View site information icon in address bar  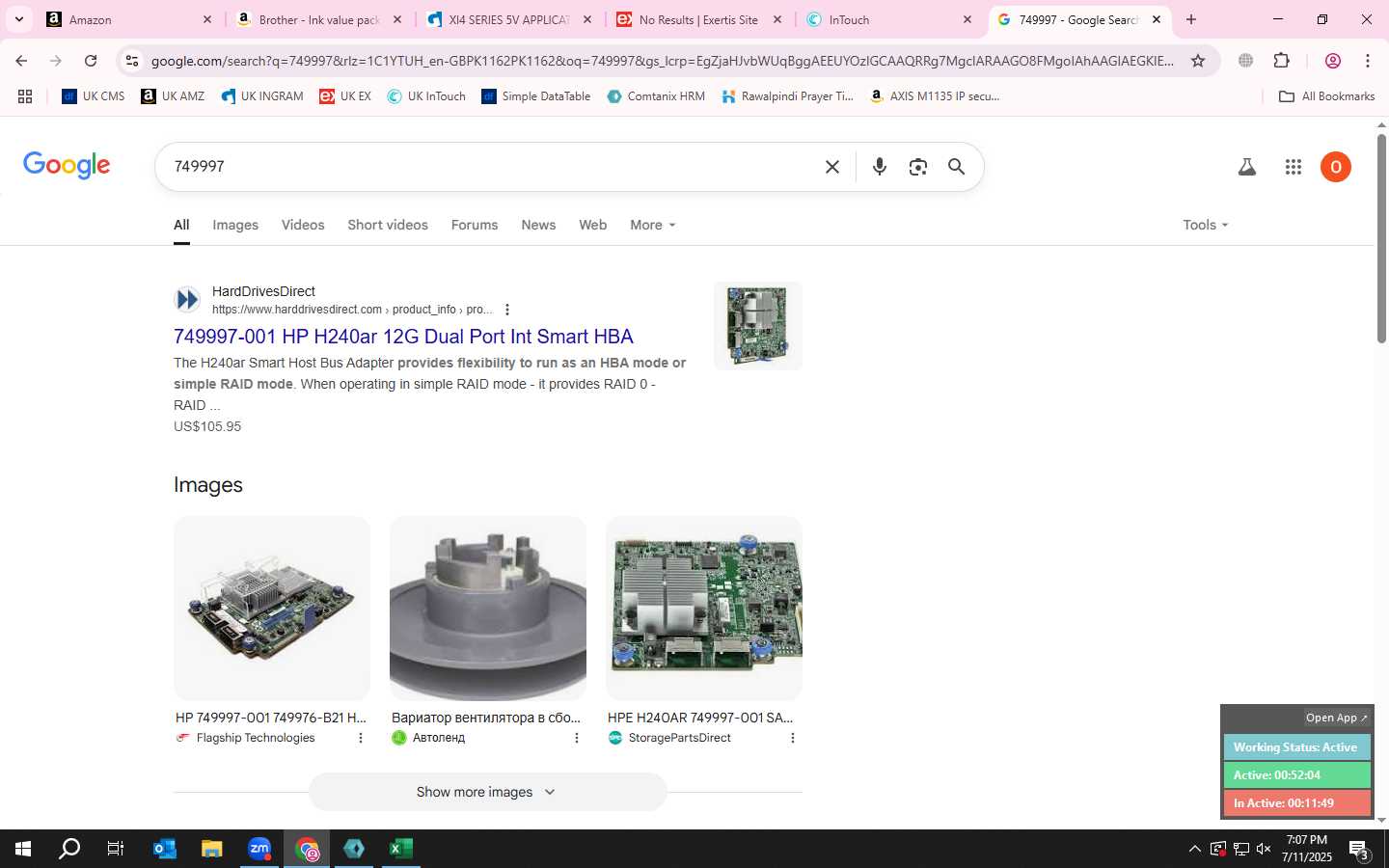[x=132, y=61]
